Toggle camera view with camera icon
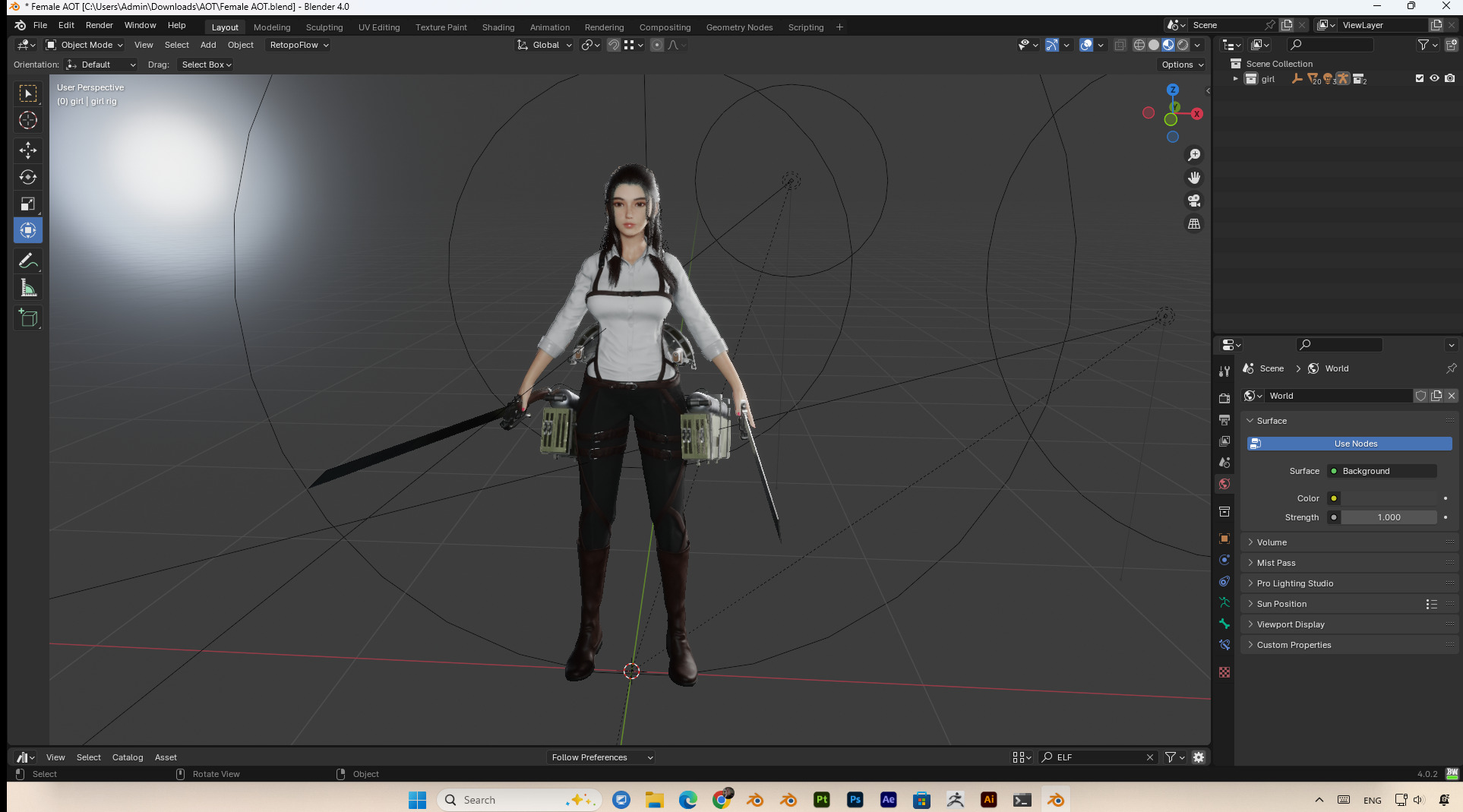Image resolution: width=1463 pixels, height=812 pixels. pos(1194,201)
